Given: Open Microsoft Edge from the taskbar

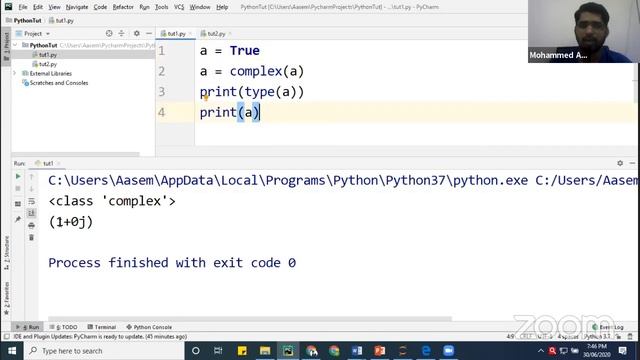Looking at the screenshot, I should point(426,351).
